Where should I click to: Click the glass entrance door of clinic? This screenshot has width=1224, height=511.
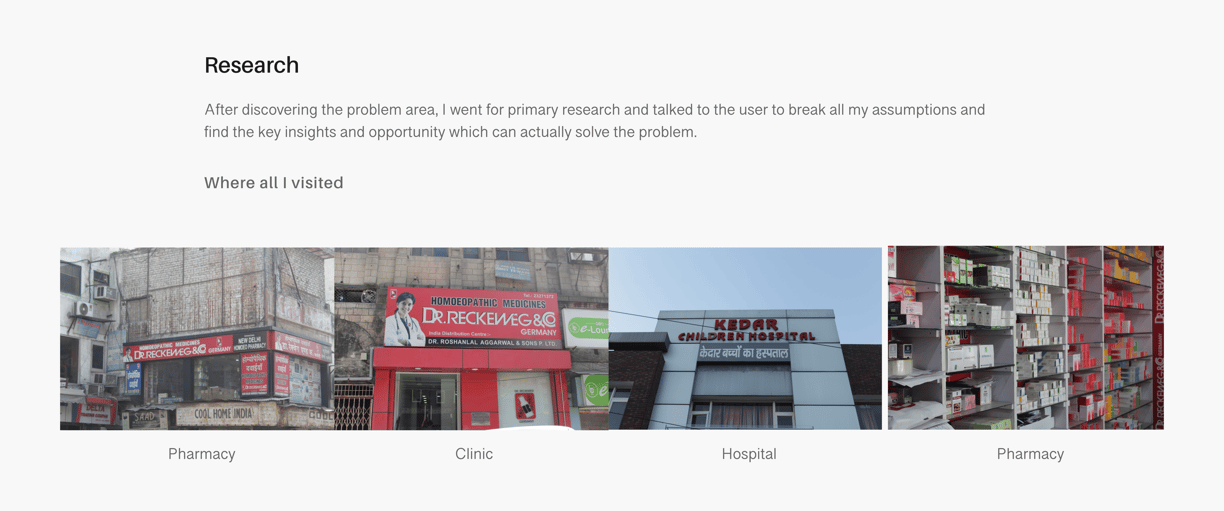[428, 401]
